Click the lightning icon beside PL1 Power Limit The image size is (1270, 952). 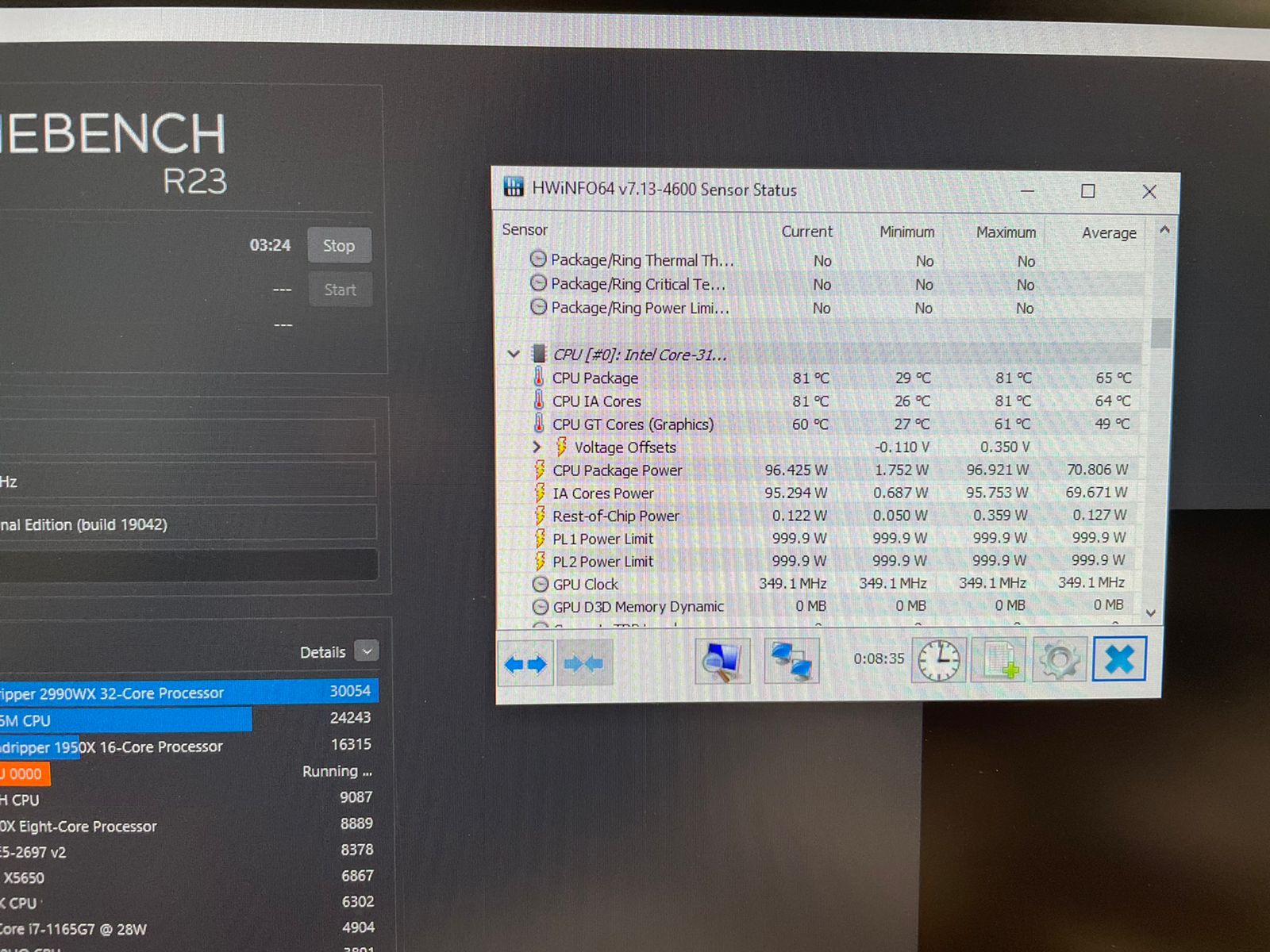(540, 538)
